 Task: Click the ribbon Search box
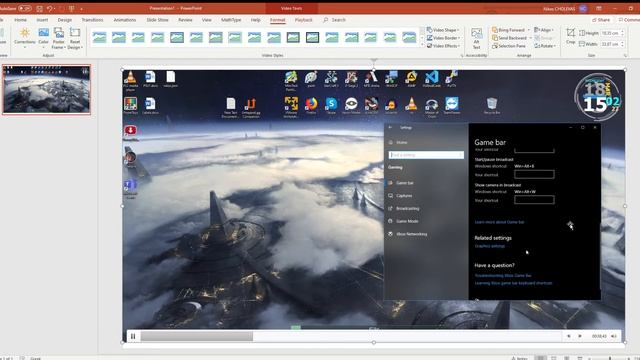pyautogui.click(x=335, y=20)
